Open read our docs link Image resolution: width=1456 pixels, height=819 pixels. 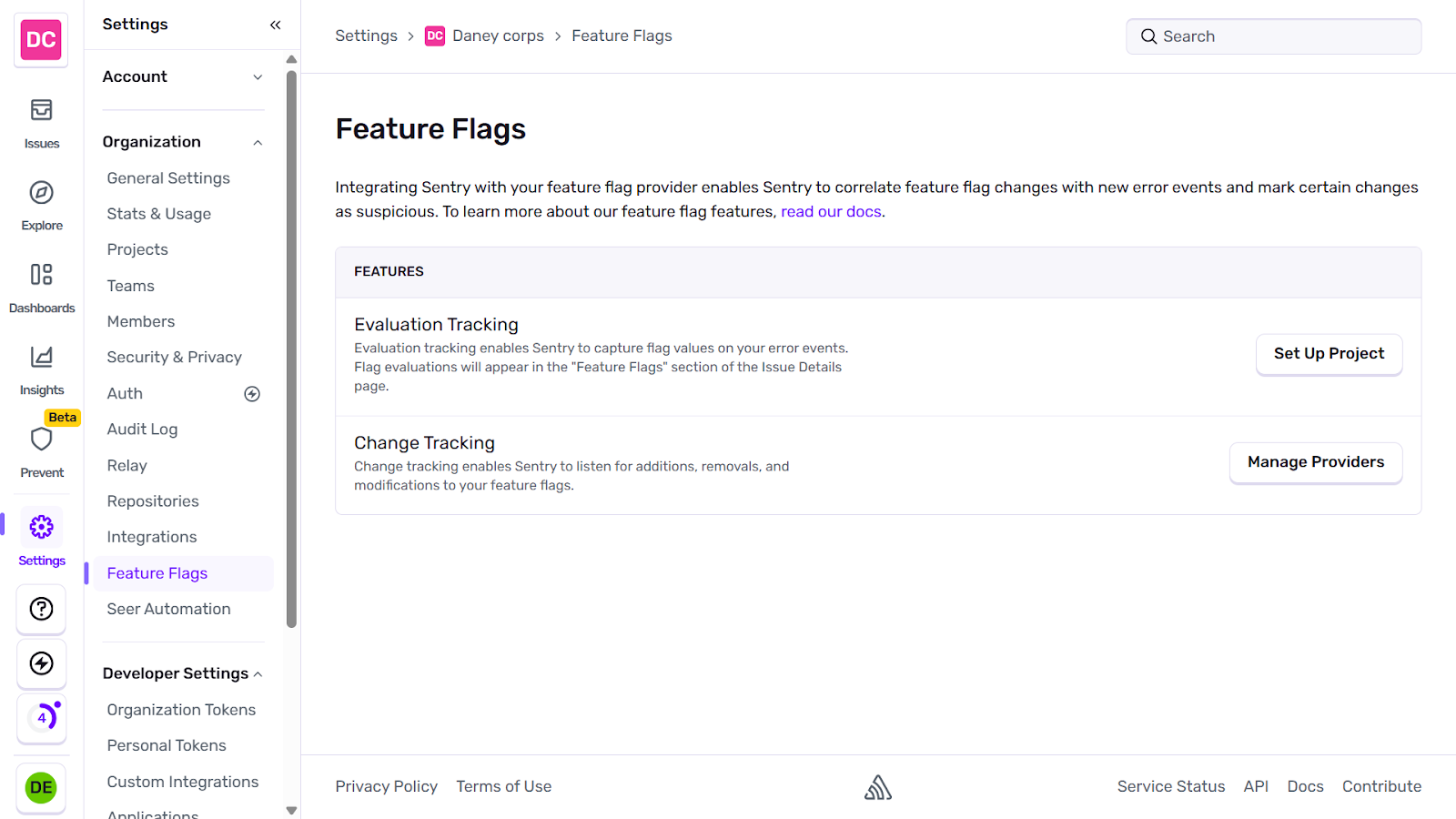[x=831, y=211]
